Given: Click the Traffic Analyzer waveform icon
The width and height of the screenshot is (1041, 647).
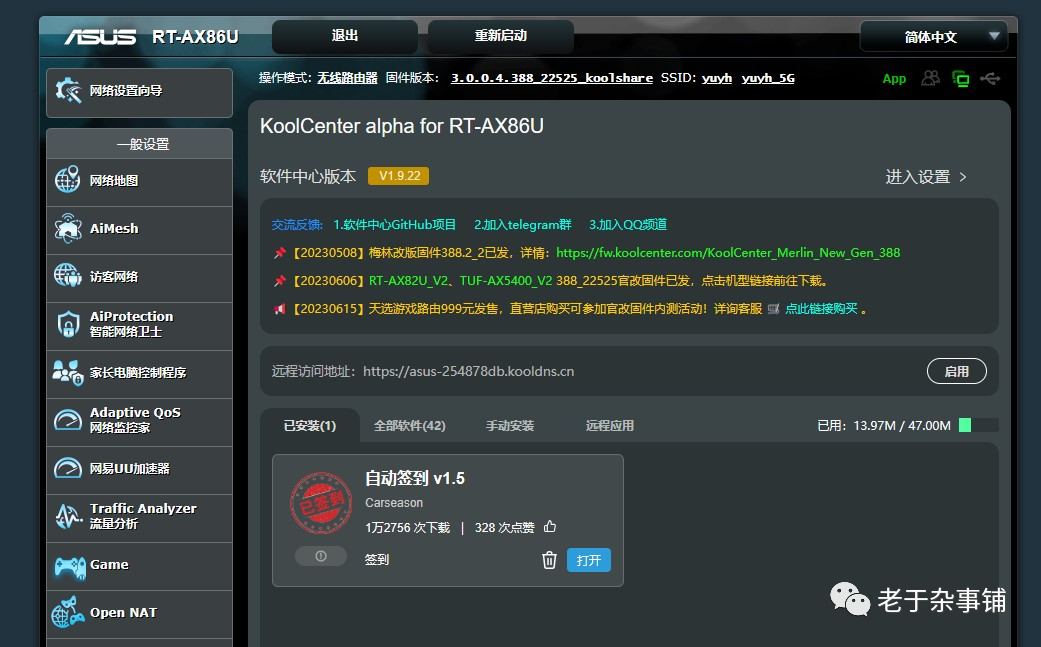Looking at the screenshot, I should [68, 516].
